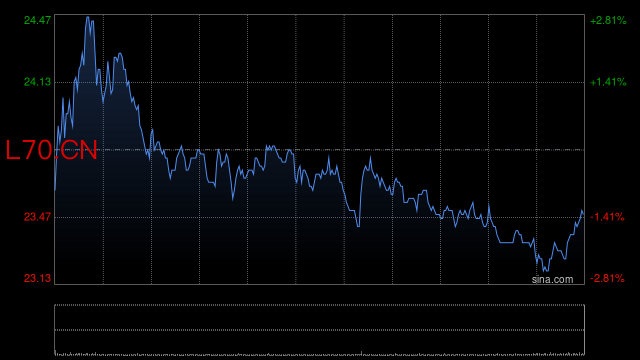Click the +2.81% percentage label
The height and width of the screenshot is (360, 640).
coord(608,20)
